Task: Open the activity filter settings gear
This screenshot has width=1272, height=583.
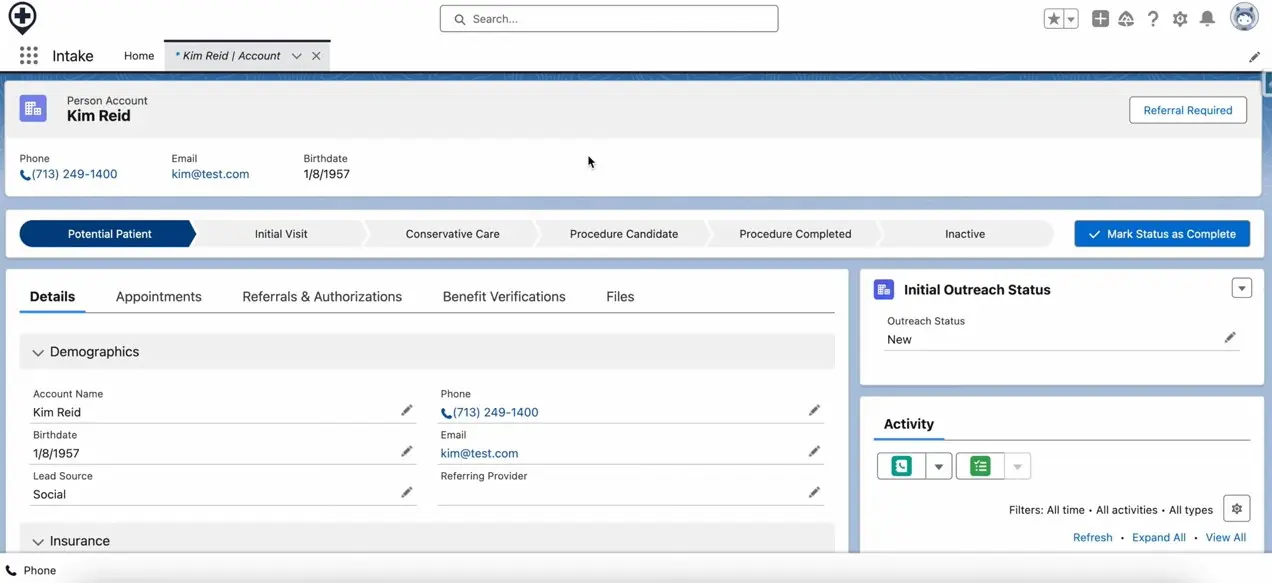Action: (1236, 509)
